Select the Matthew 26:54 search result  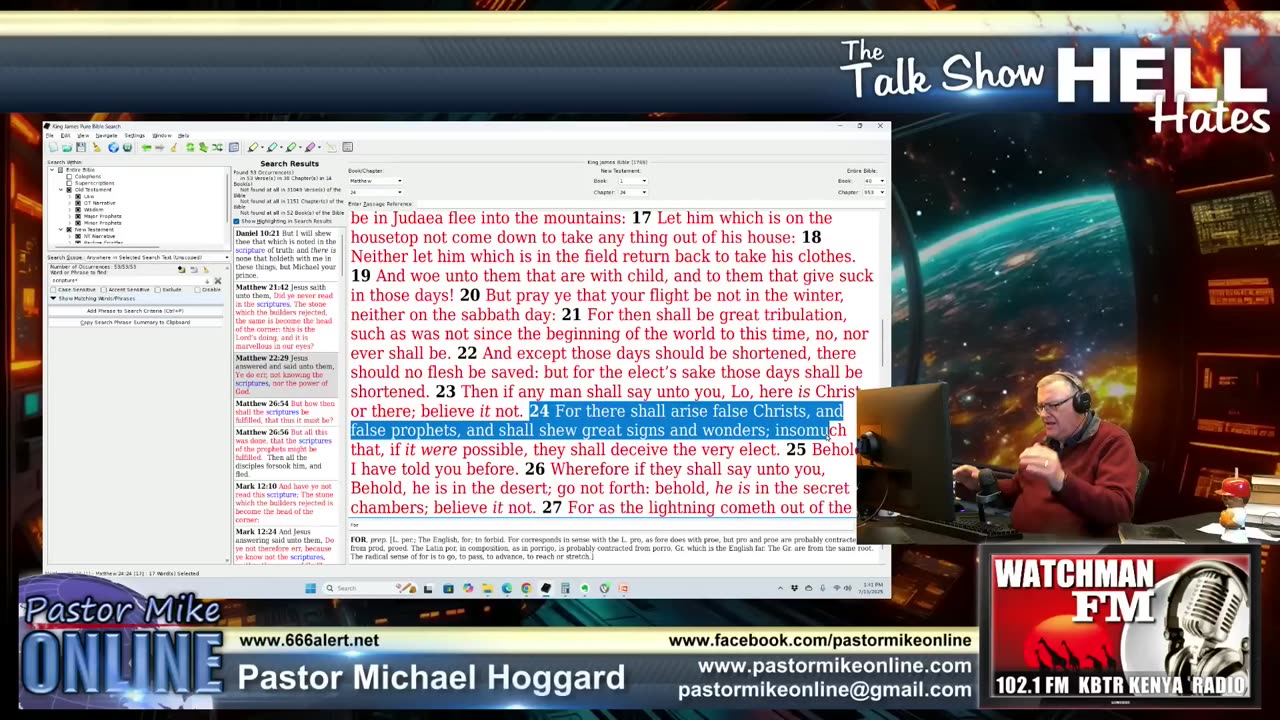pyautogui.click(x=286, y=413)
